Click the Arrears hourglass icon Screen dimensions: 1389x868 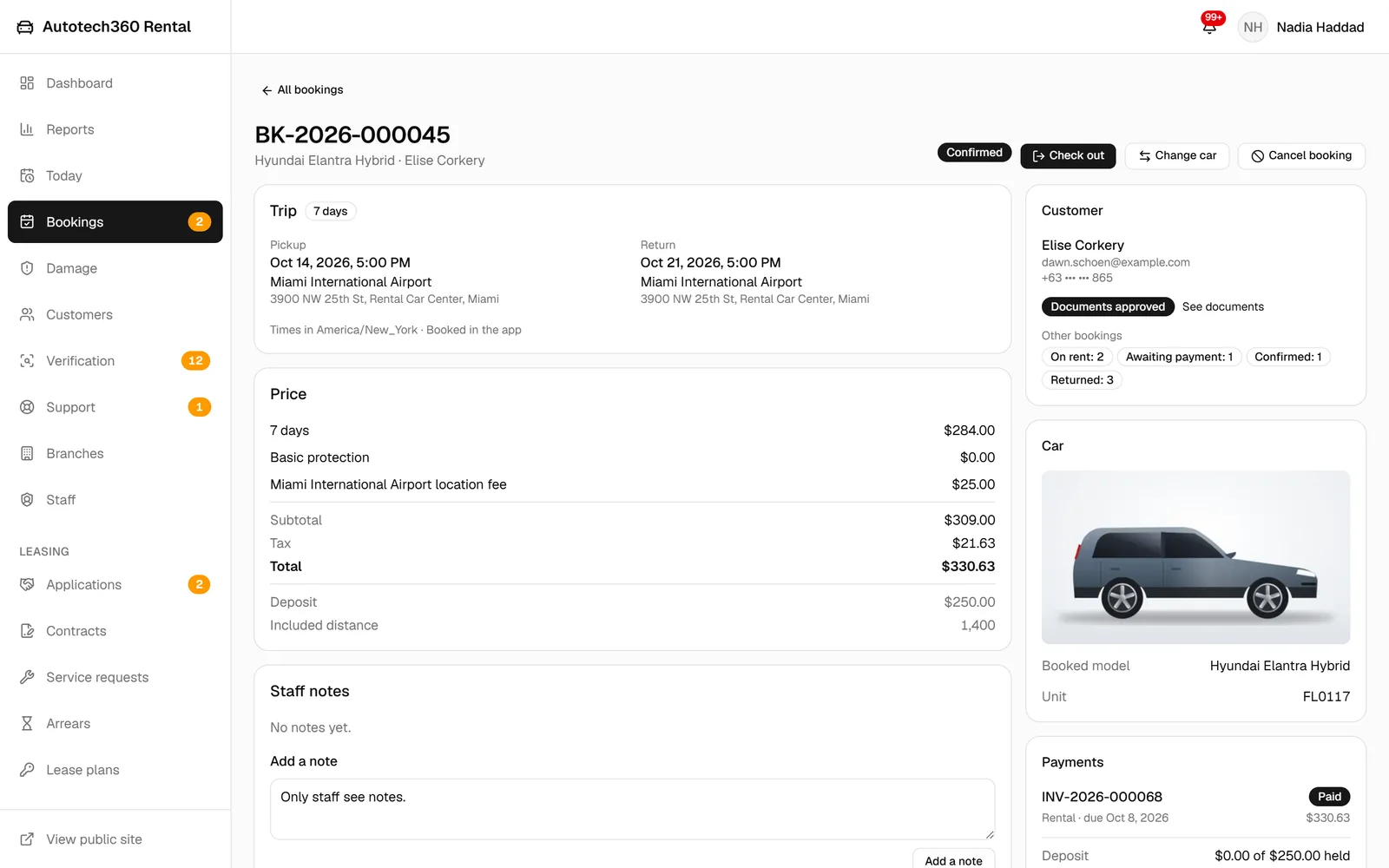click(27, 724)
